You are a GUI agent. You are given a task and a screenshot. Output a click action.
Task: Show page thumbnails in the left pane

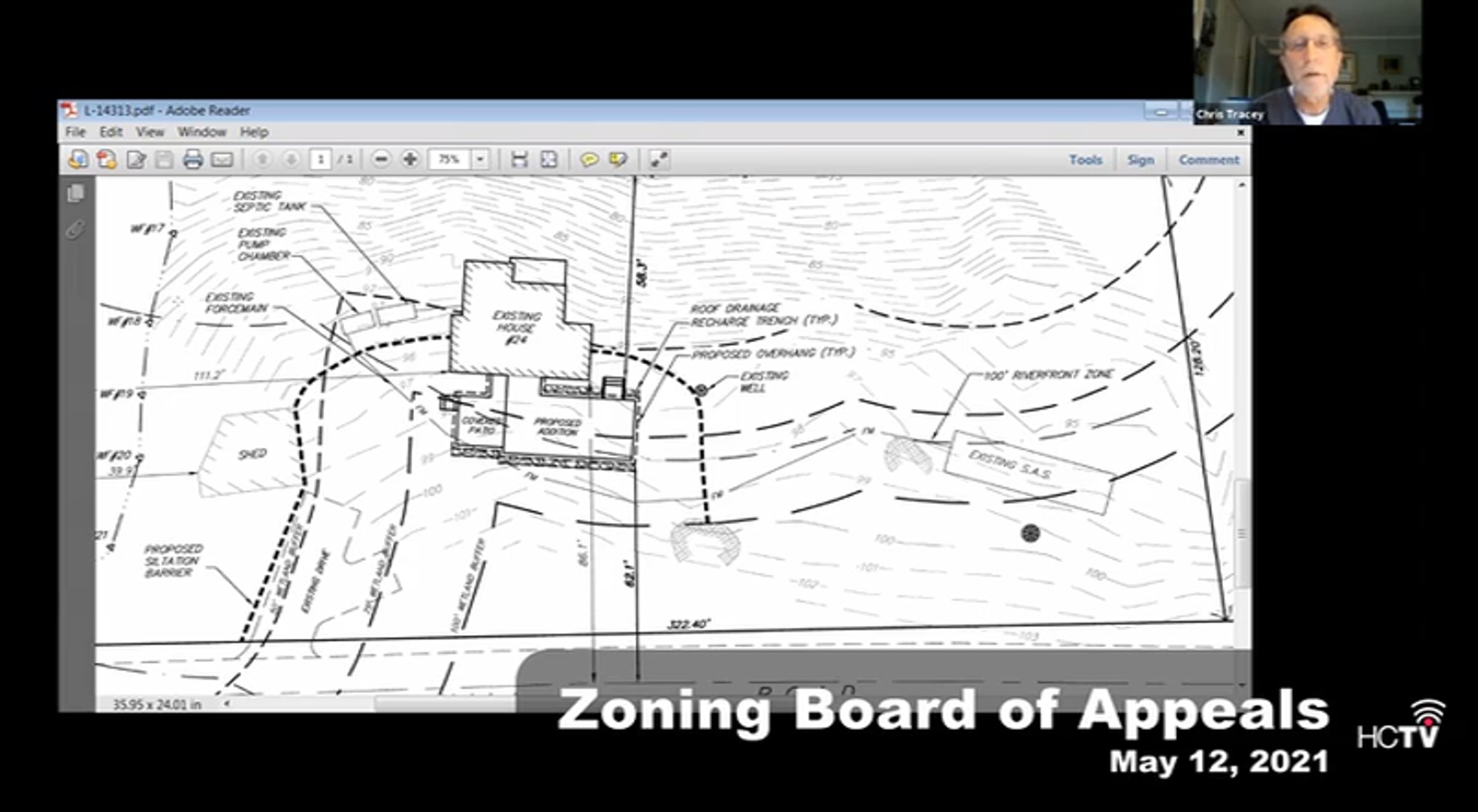coord(76,193)
